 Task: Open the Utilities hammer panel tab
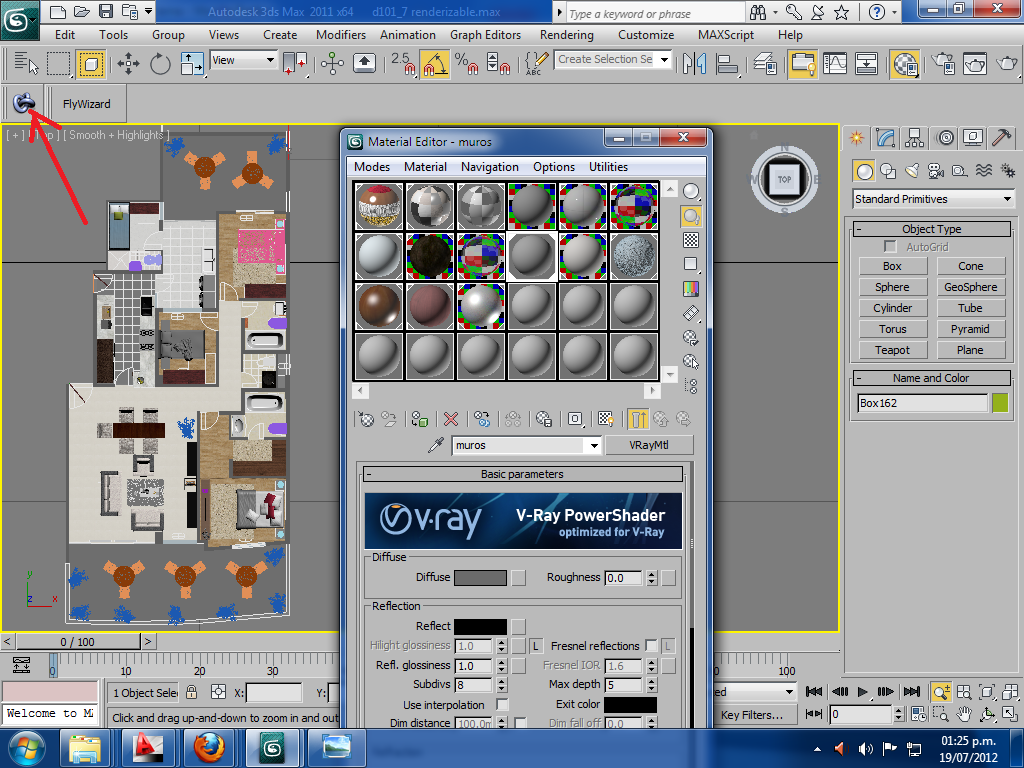[x=1001, y=138]
